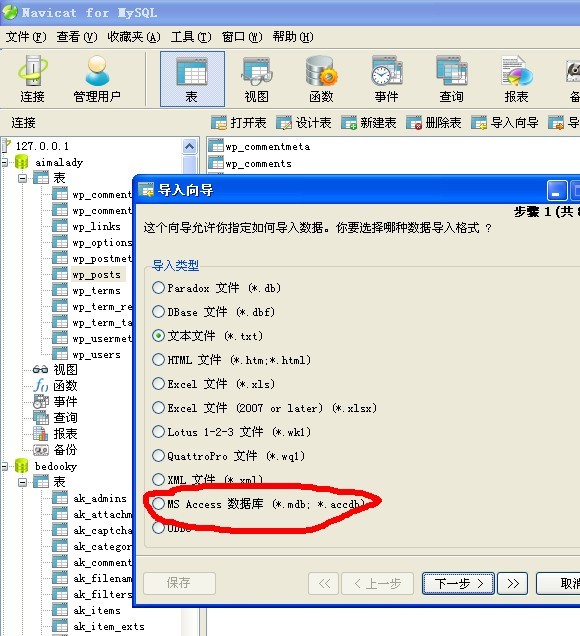The image size is (580, 636).
Task: Select wp_users table in tree
Action: 97,355
